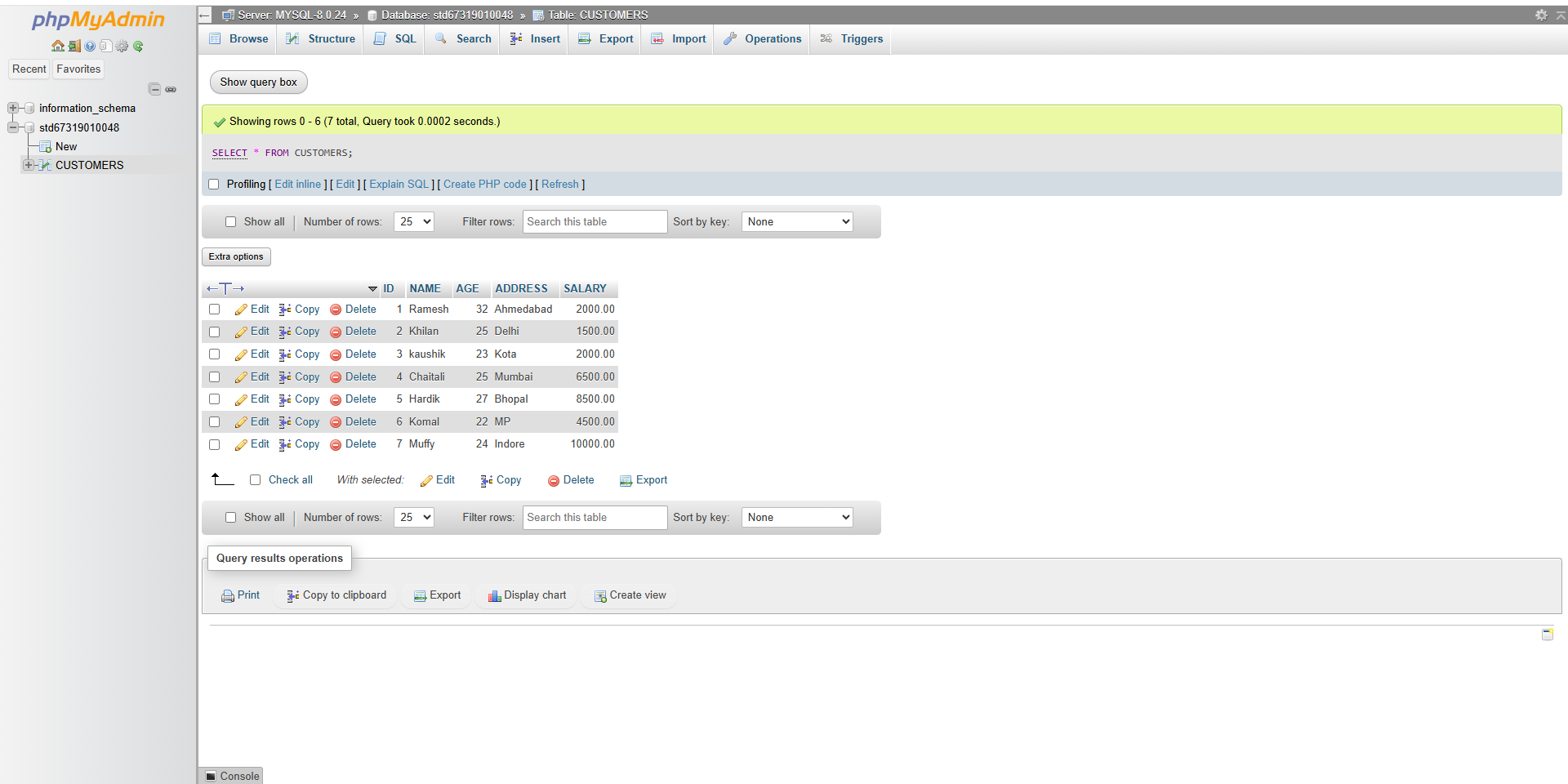
Task: Tick the checkbox for the Khilan row
Action: coord(214,332)
